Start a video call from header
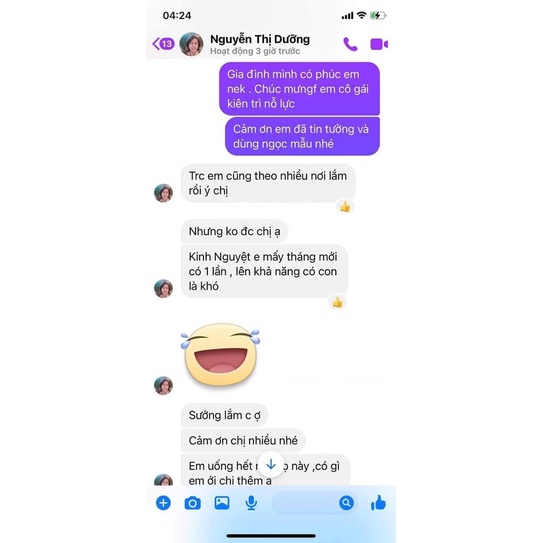Viewport: 543px width, 543px height. [x=379, y=44]
